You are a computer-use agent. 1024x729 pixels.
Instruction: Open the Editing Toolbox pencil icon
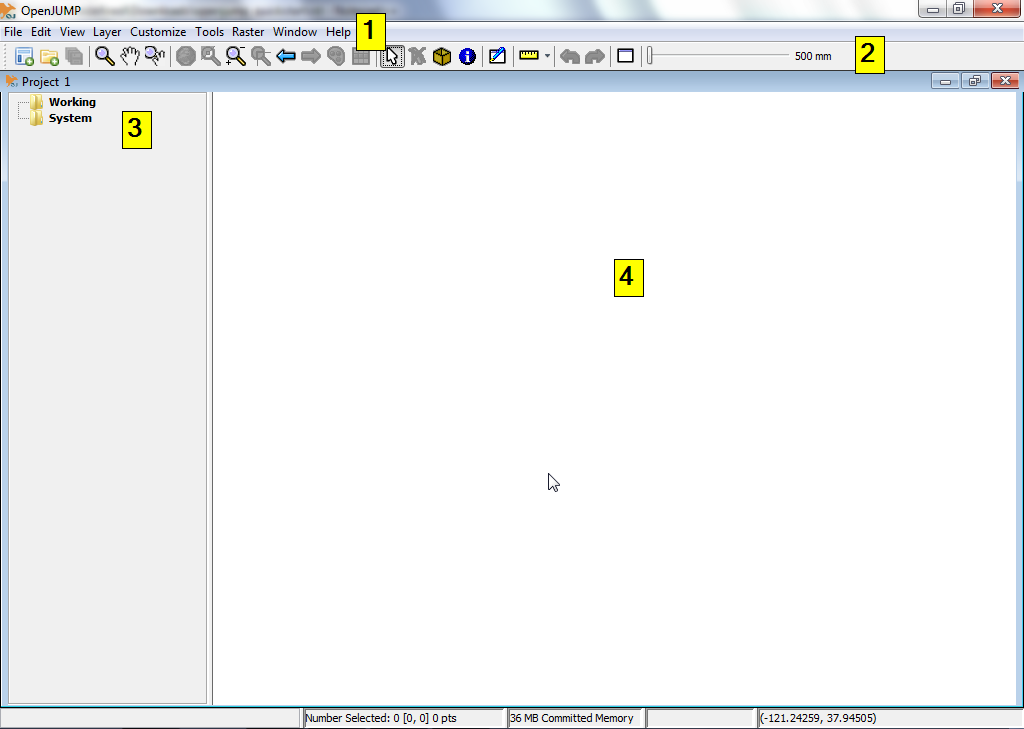pos(497,56)
